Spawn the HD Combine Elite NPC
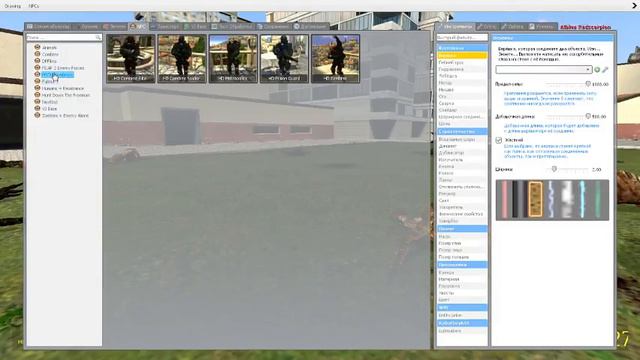 click(131, 58)
